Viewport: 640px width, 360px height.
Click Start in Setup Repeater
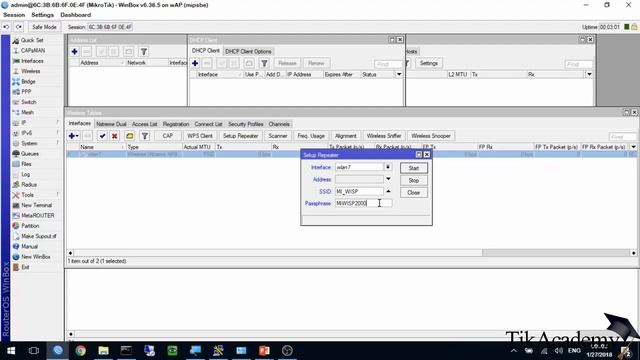click(x=414, y=168)
